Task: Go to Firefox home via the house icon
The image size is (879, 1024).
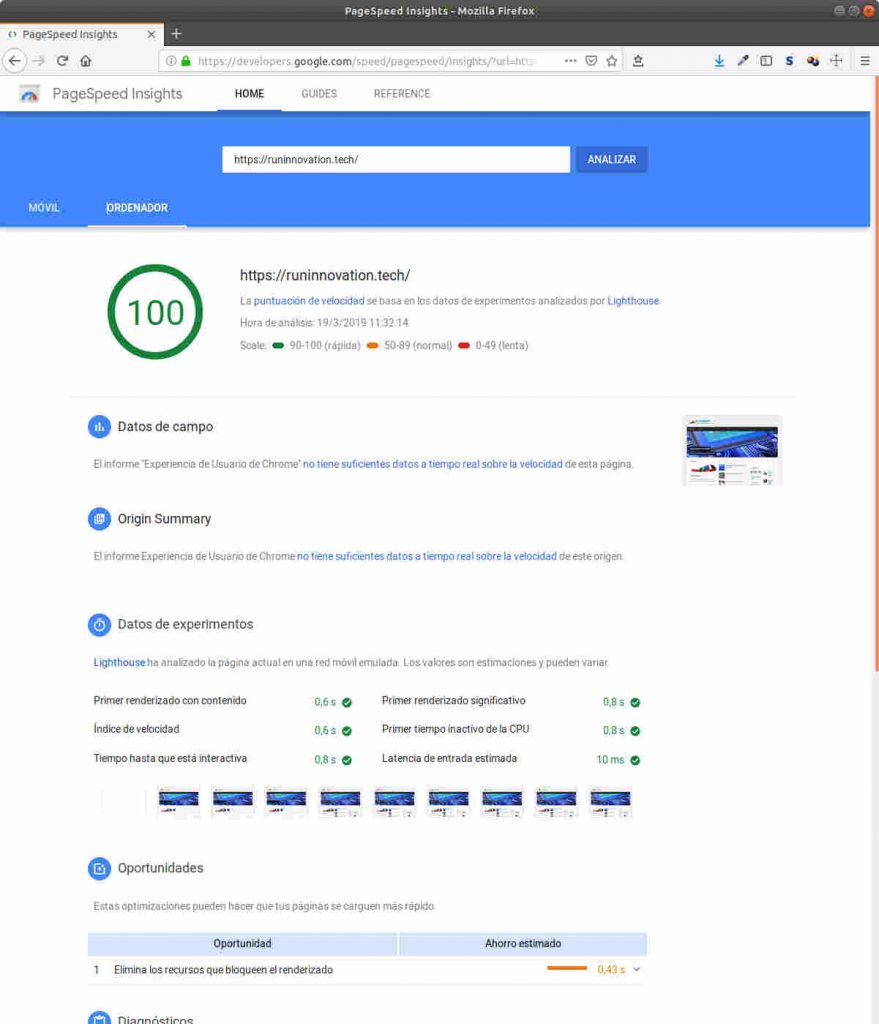Action: point(86,61)
